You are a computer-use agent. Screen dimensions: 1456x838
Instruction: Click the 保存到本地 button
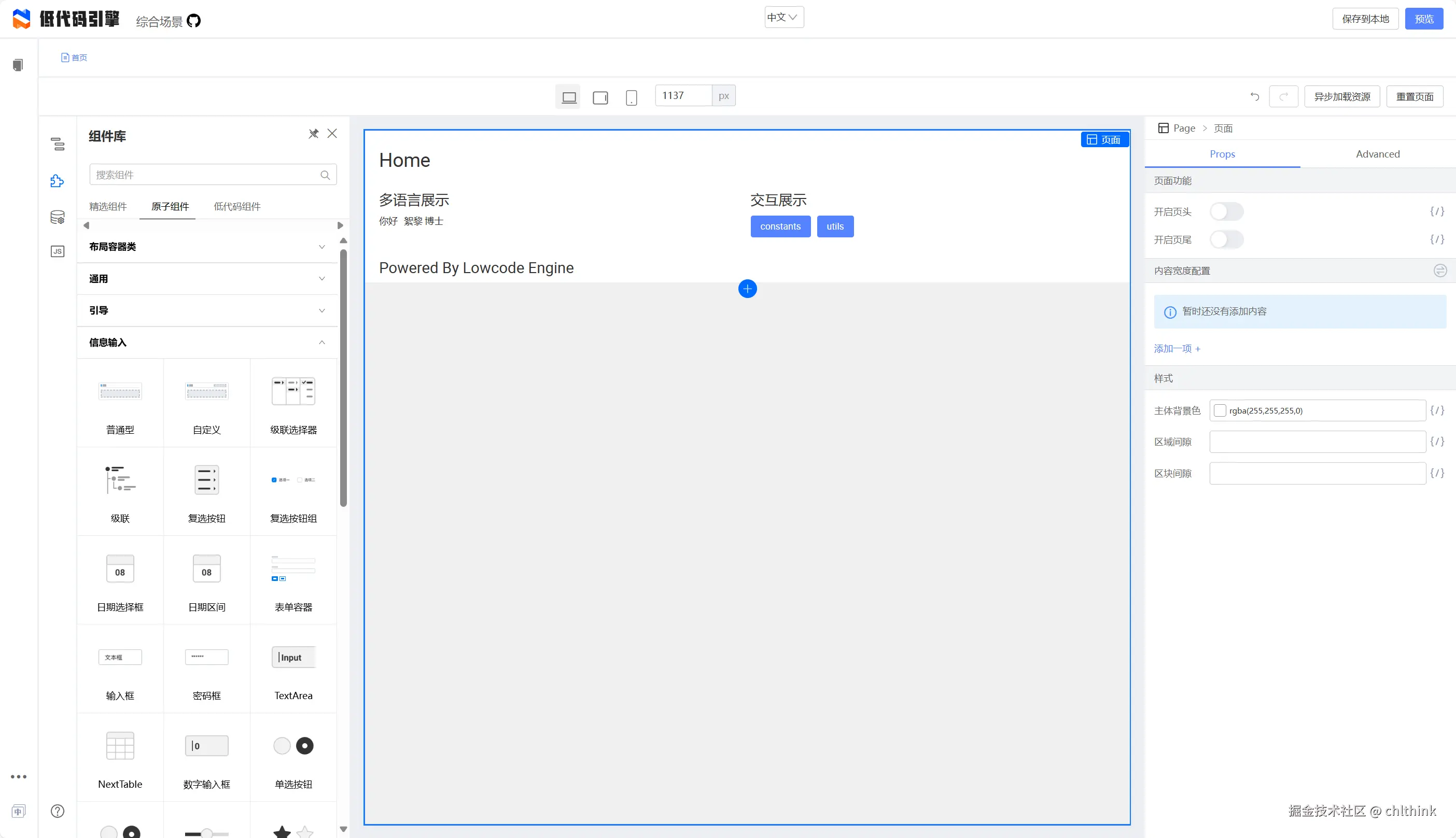click(1365, 19)
